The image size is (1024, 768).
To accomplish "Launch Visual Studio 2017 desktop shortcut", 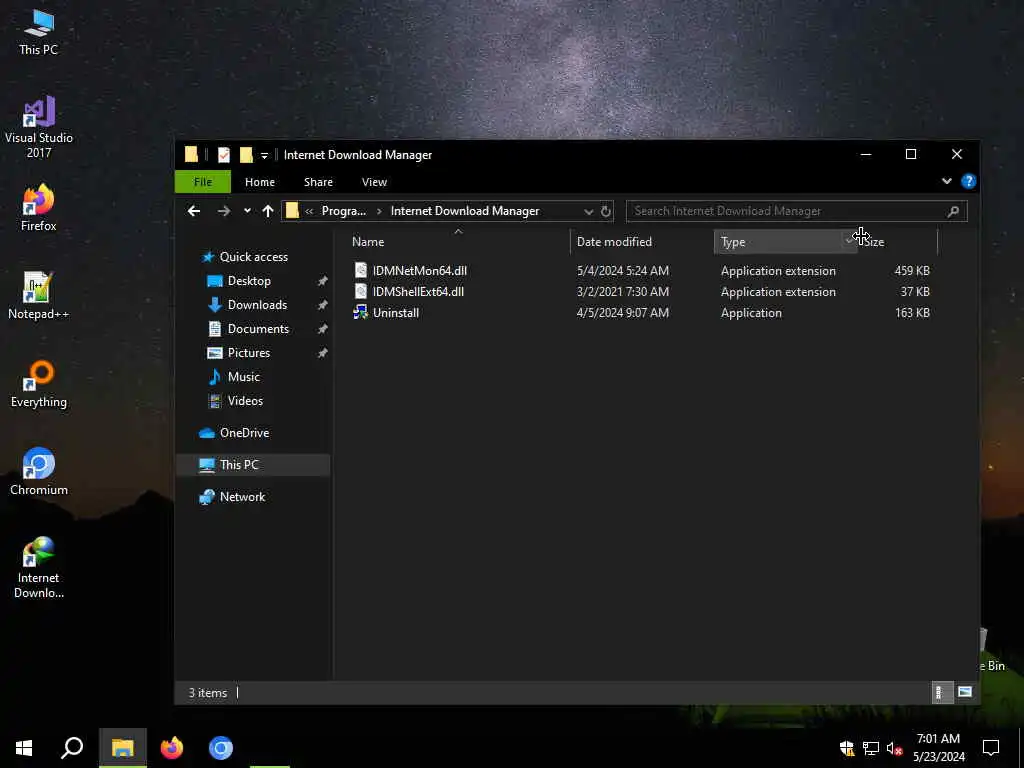I will pyautogui.click(x=39, y=127).
